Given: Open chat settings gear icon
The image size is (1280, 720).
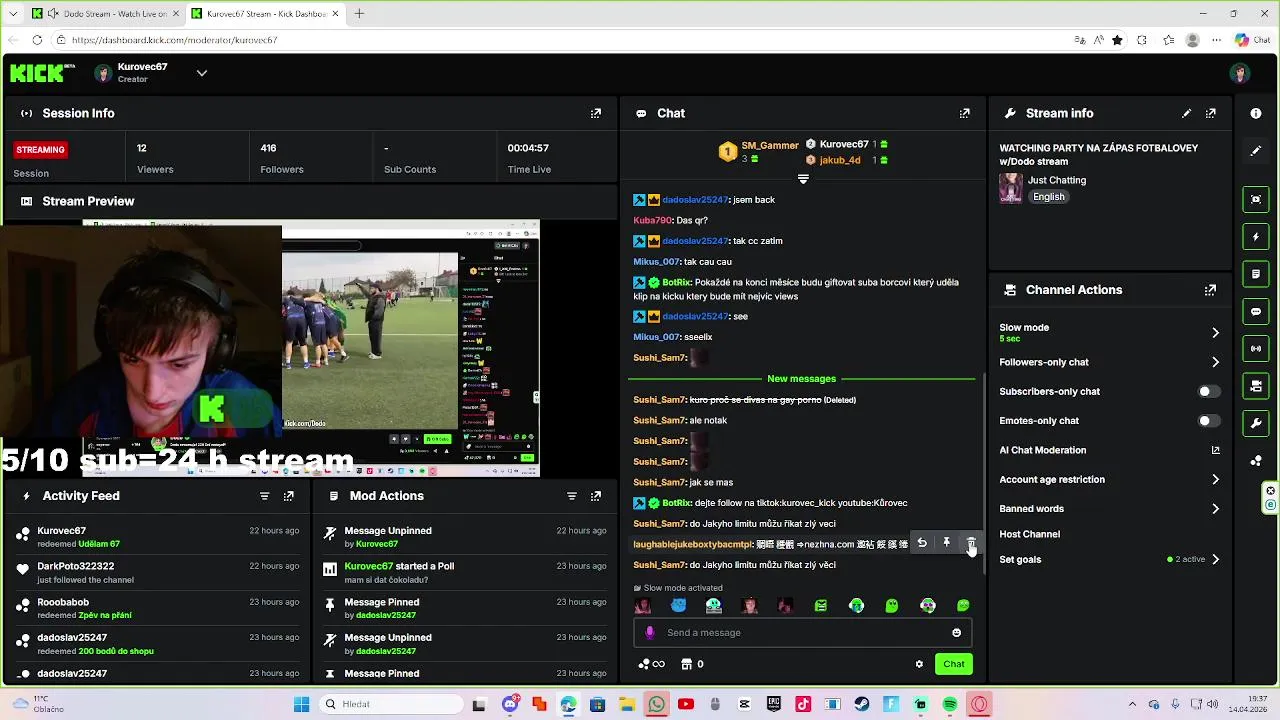Looking at the screenshot, I should [919, 664].
